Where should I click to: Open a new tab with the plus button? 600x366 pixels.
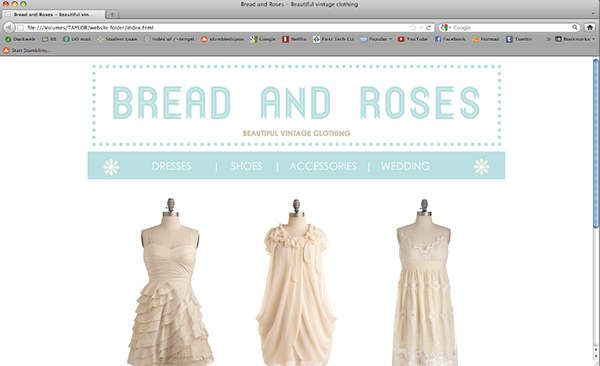(112, 15)
